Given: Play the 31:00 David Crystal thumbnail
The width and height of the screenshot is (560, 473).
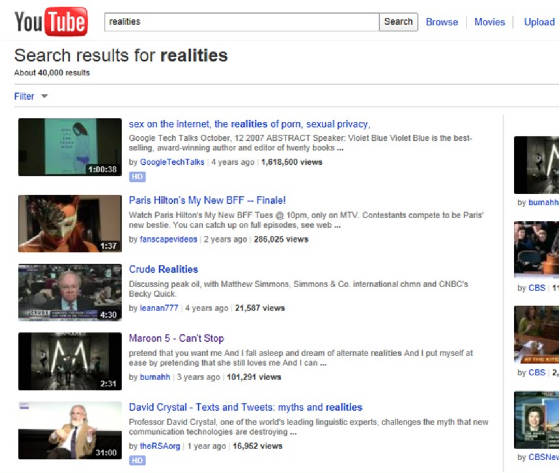Looking at the screenshot, I should tap(70, 430).
